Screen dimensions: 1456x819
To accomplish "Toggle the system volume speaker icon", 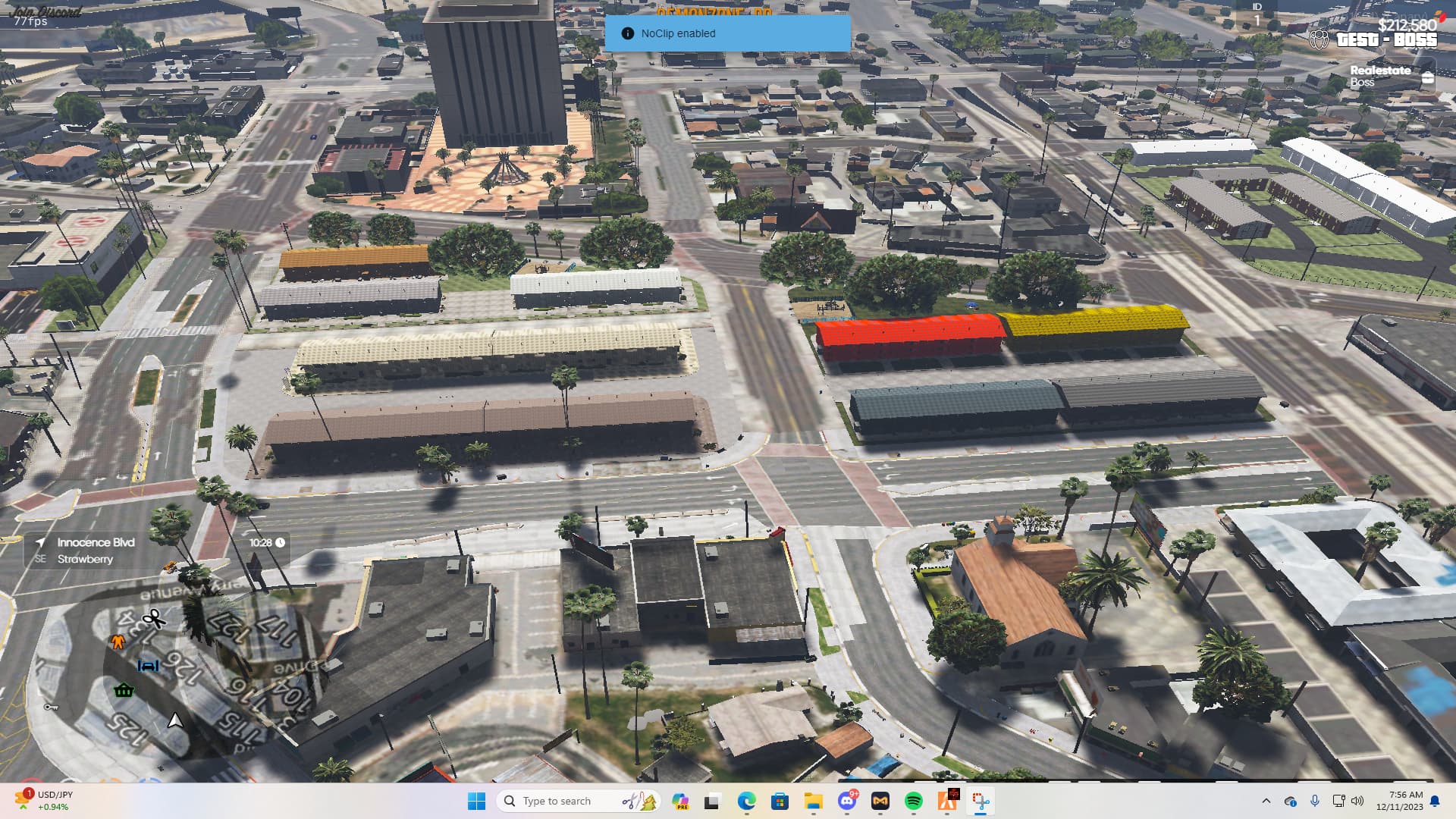I will (1357, 801).
